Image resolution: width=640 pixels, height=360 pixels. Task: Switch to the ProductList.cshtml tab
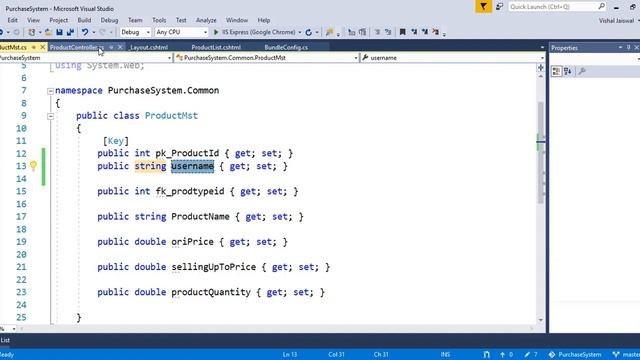(216, 47)
